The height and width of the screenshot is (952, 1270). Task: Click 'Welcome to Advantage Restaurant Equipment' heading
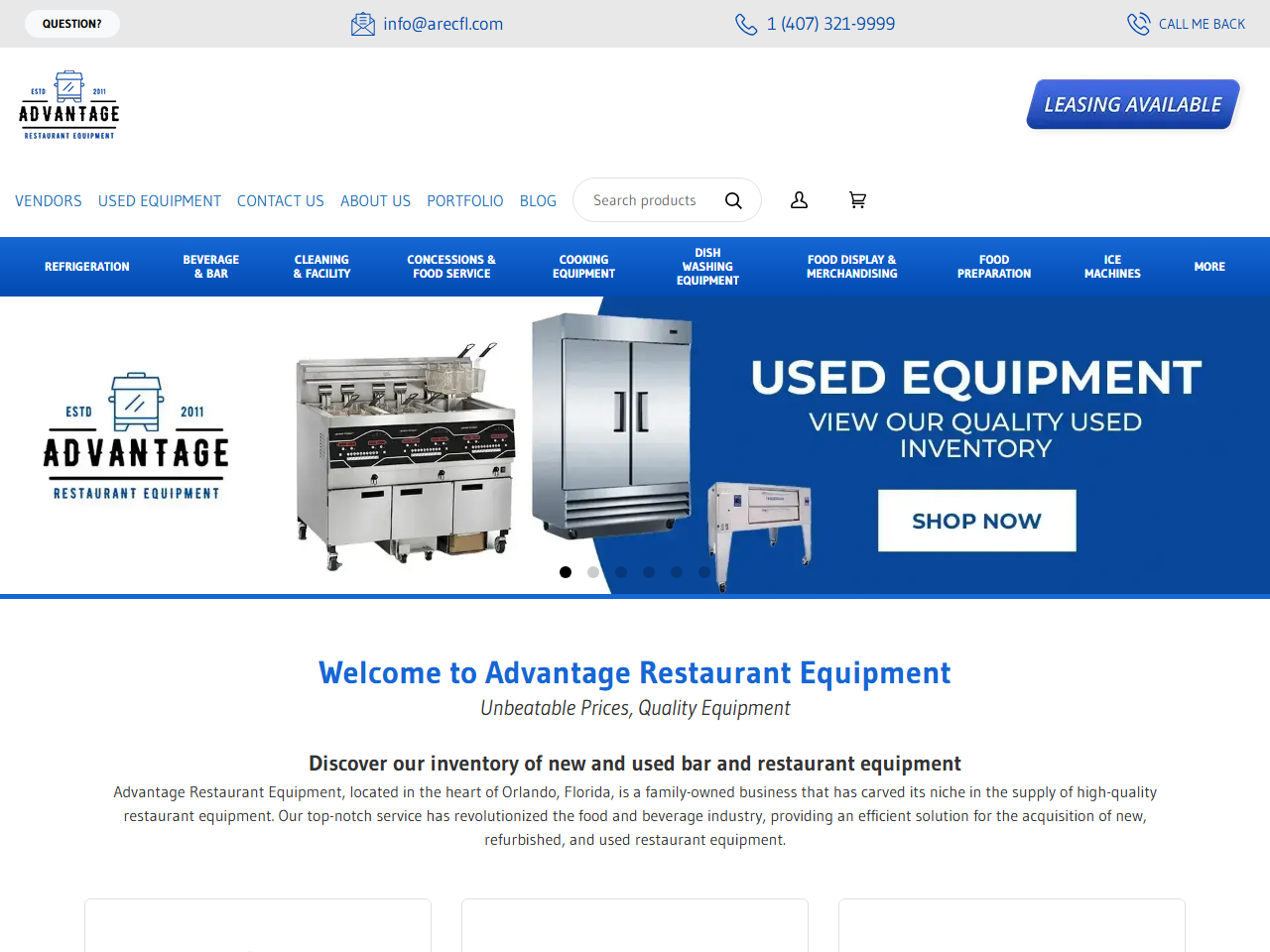pyautogui.click(x=635, y=673)
